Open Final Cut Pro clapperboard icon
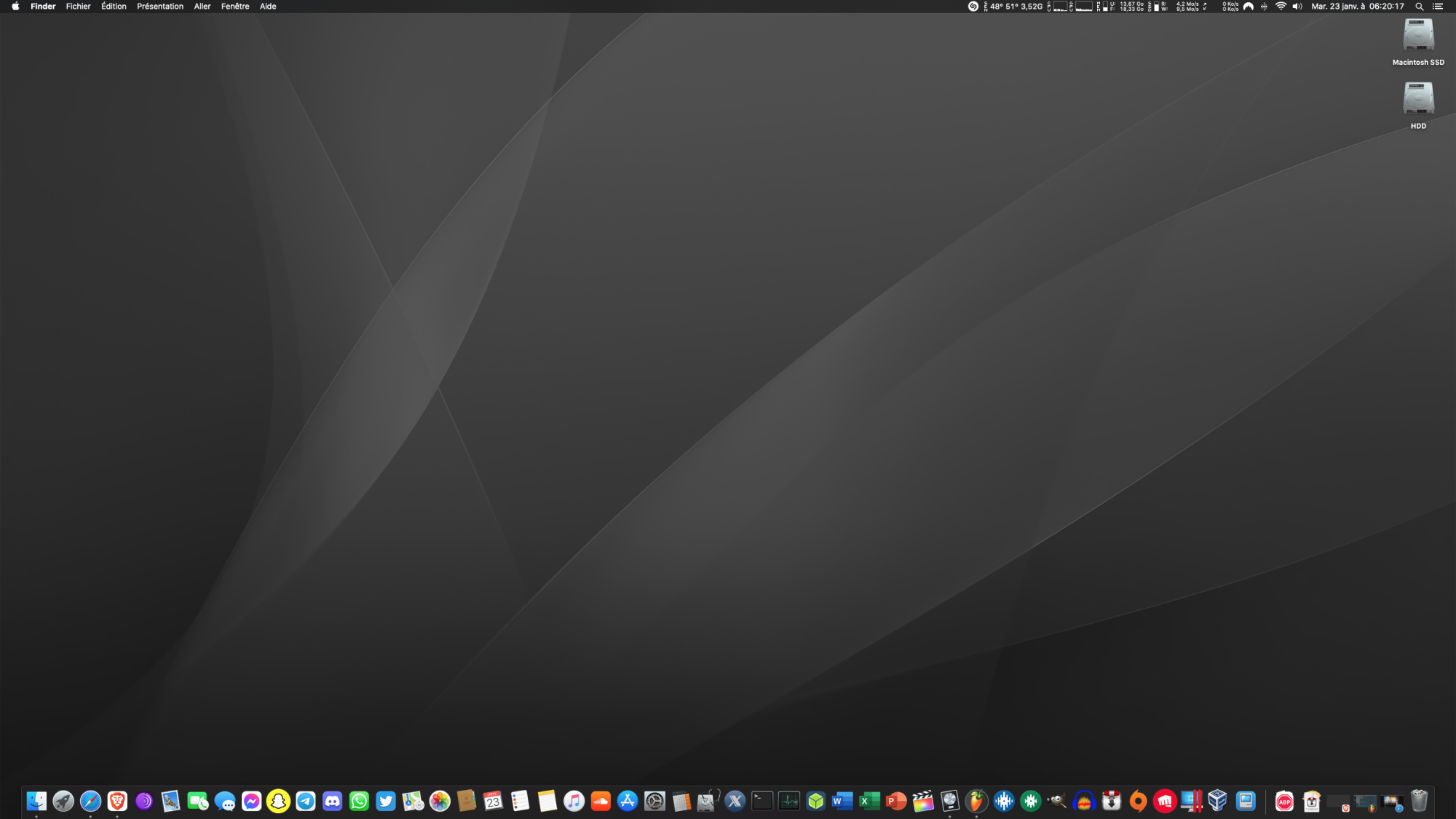Screen dimensions: 1456x819 [x=923, y=802]
